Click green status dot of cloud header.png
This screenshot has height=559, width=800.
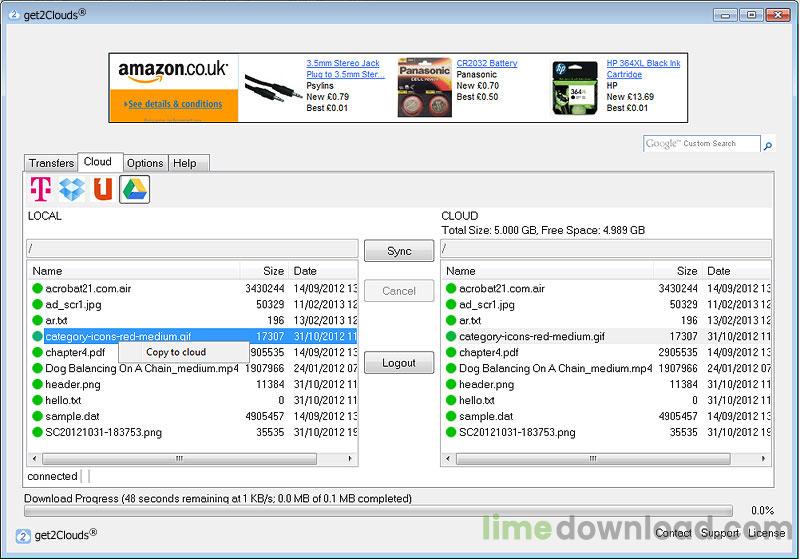point(451,384)
